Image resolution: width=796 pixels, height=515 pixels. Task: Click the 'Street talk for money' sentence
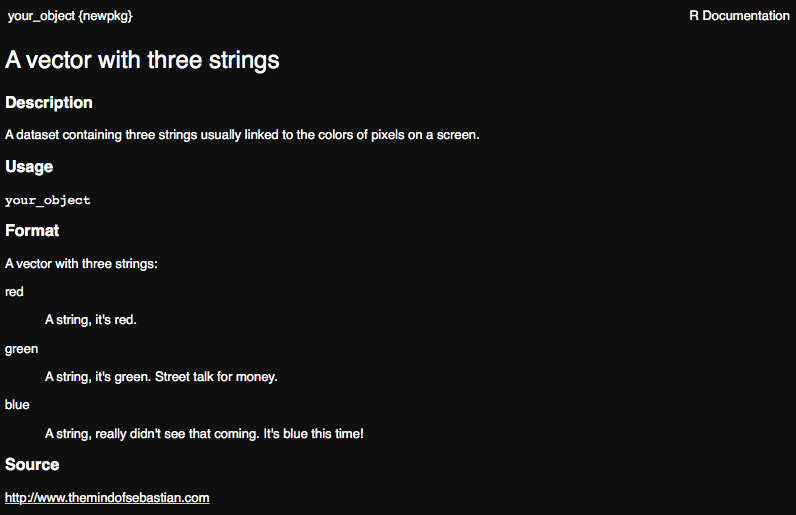(216, 377)
